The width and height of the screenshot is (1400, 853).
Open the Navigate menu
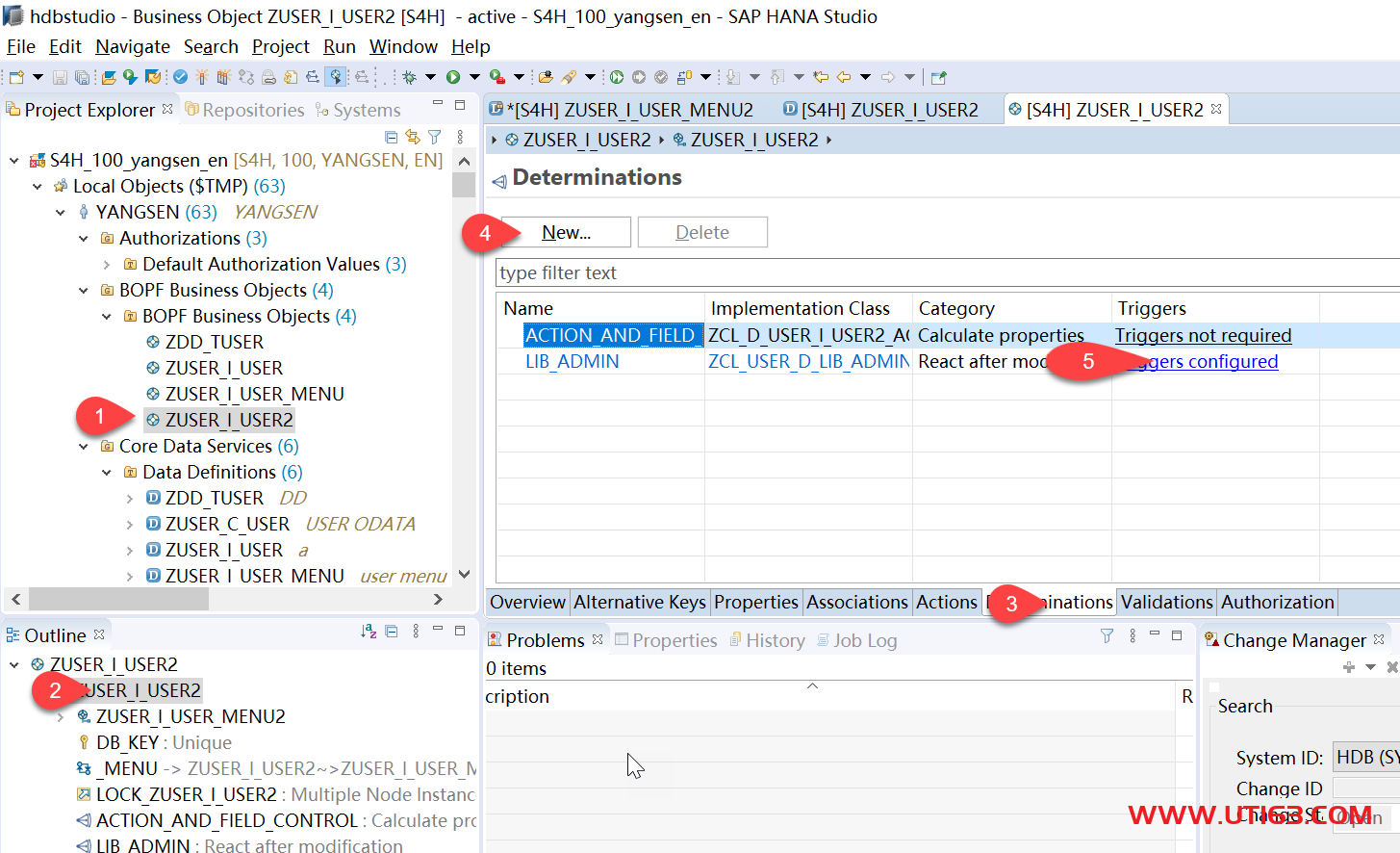132,46
